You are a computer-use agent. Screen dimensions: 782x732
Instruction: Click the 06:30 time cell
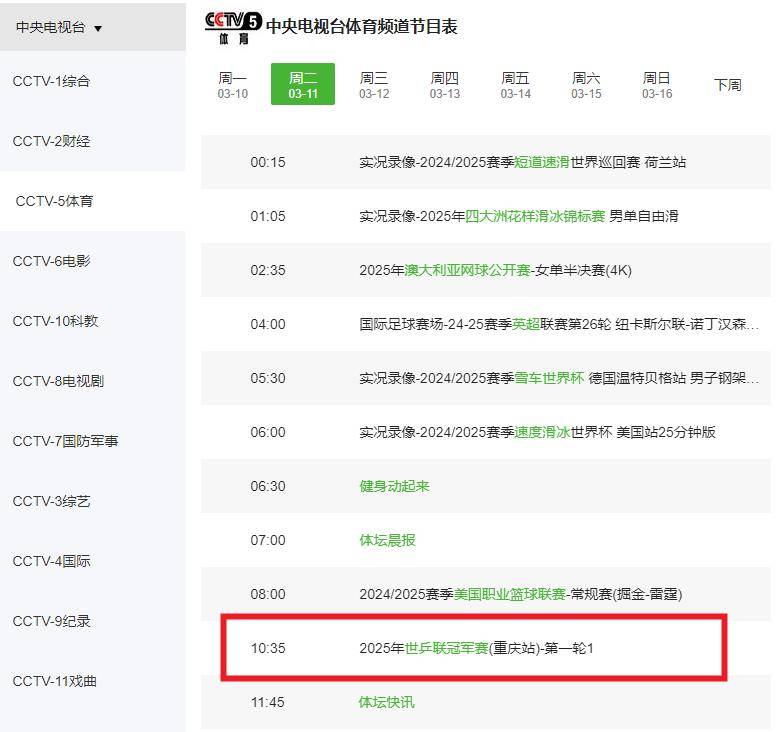268,486
